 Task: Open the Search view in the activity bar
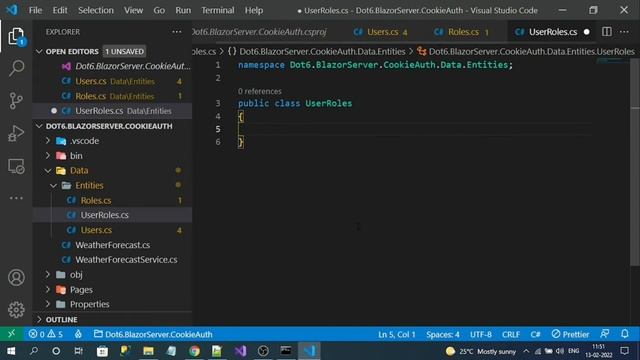click(x=16, y=68)
